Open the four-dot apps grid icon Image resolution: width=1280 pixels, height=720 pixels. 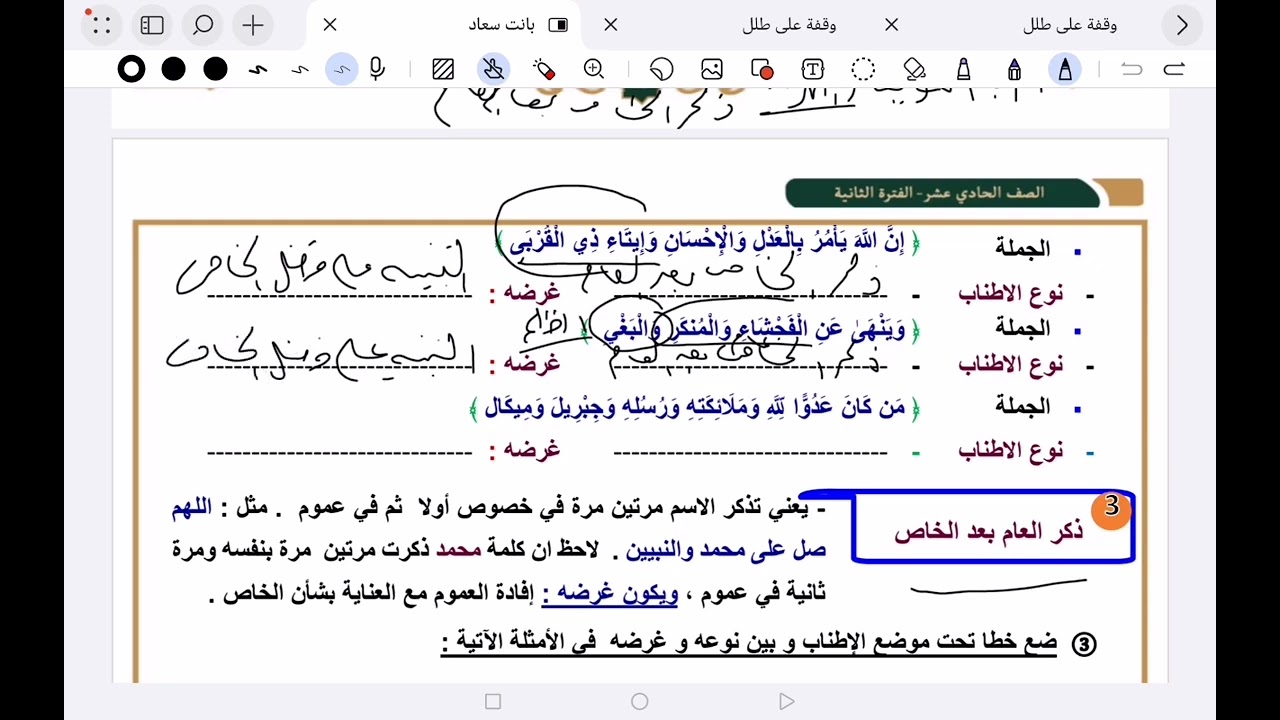(101, 25)
